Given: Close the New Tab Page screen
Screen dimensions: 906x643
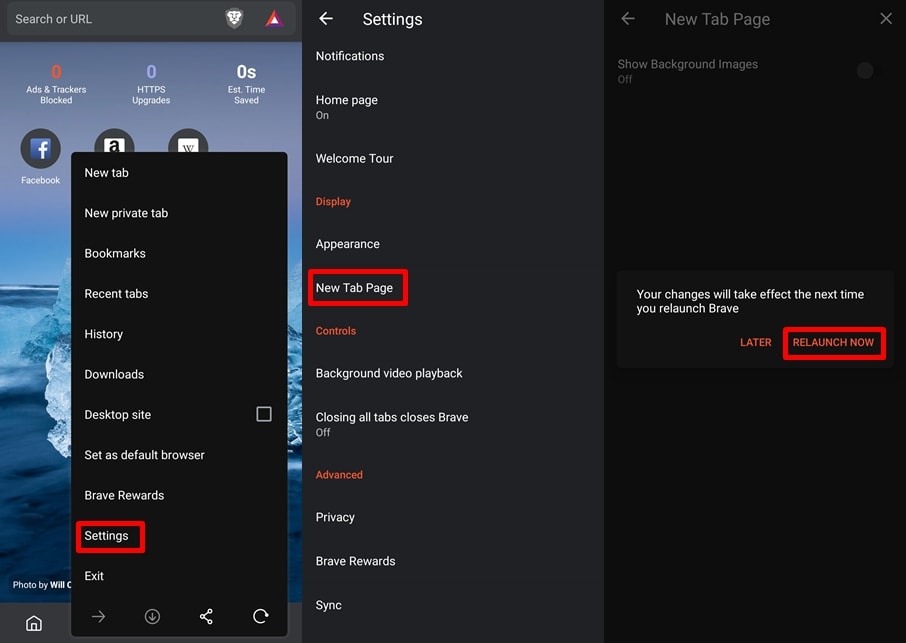Looking at the screenshot, I should (x=886, y=18).
